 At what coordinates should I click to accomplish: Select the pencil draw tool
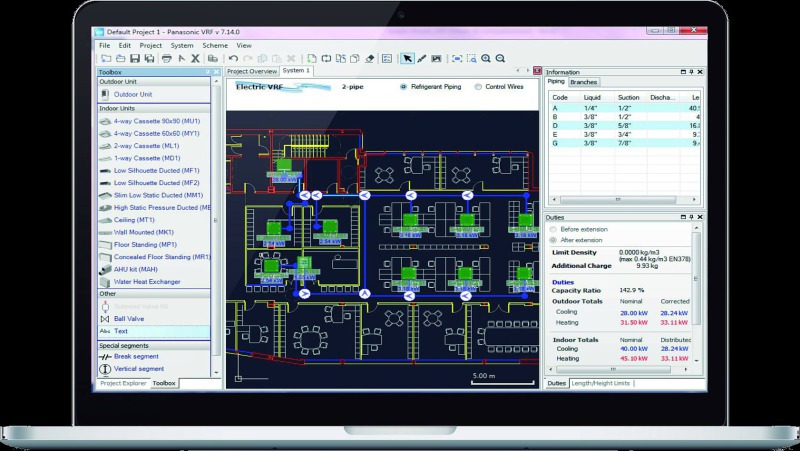pyautogui.click(x=421, y=59)
